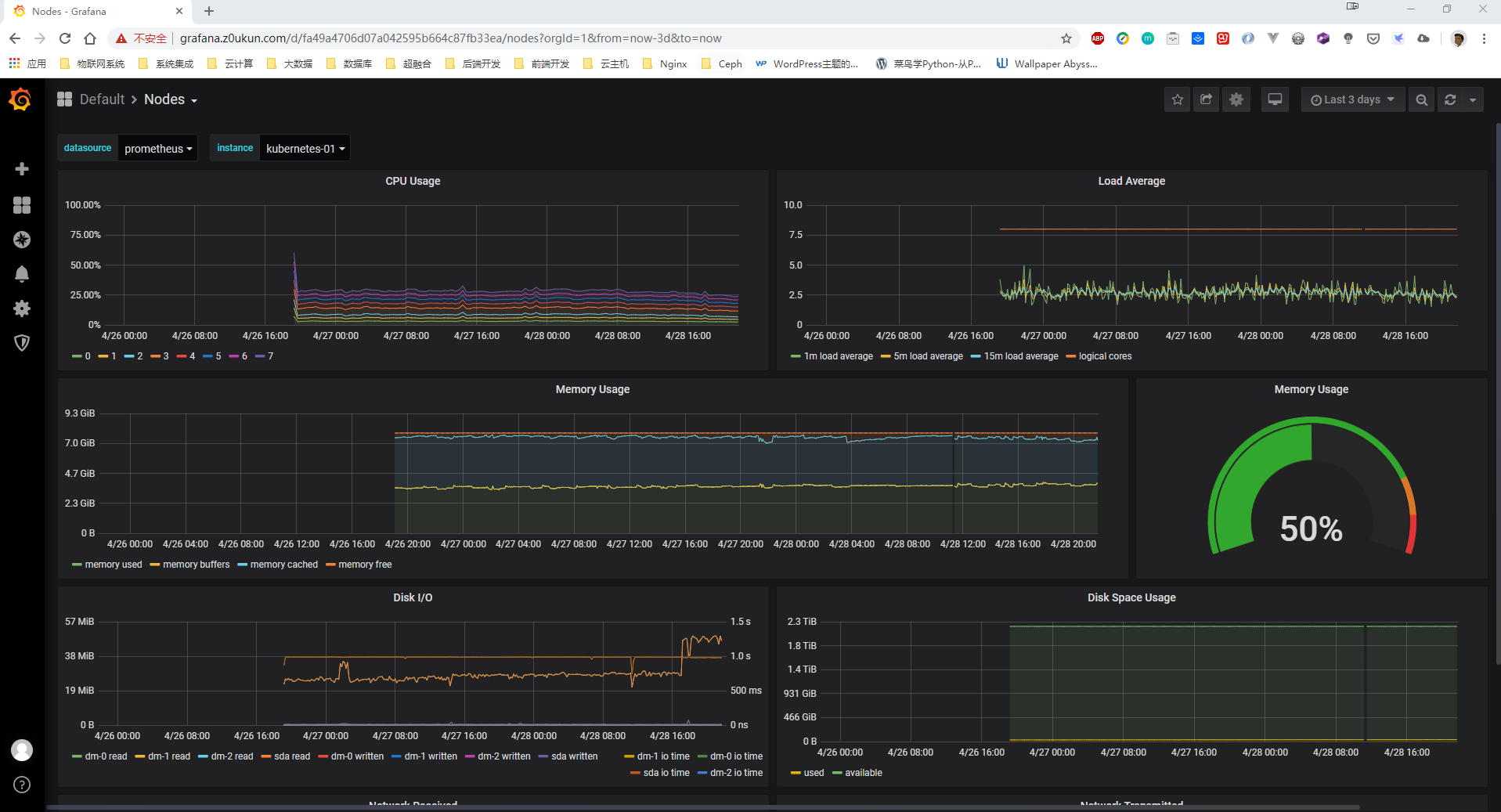Open the user profile avatar in sidebar
This screenshot has width=1501, height=812.
pos(22,750)
